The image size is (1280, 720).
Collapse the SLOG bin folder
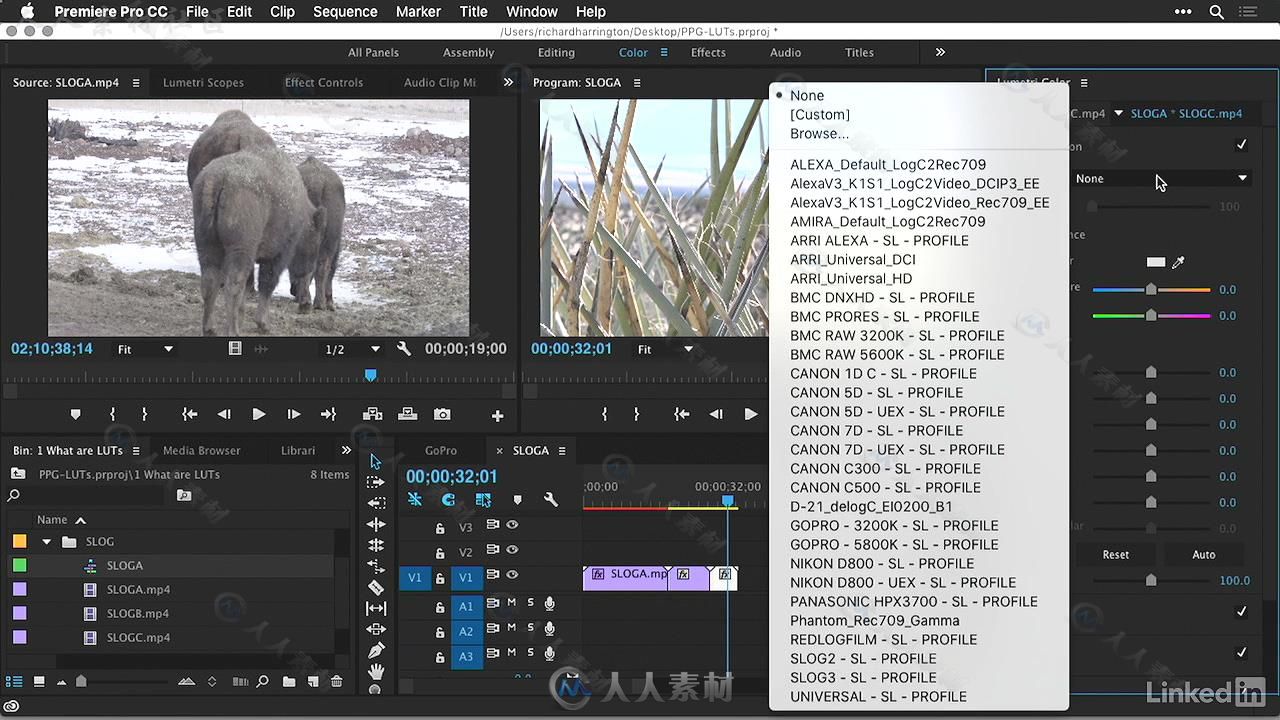pyautogui.click(x=46, y=542)
